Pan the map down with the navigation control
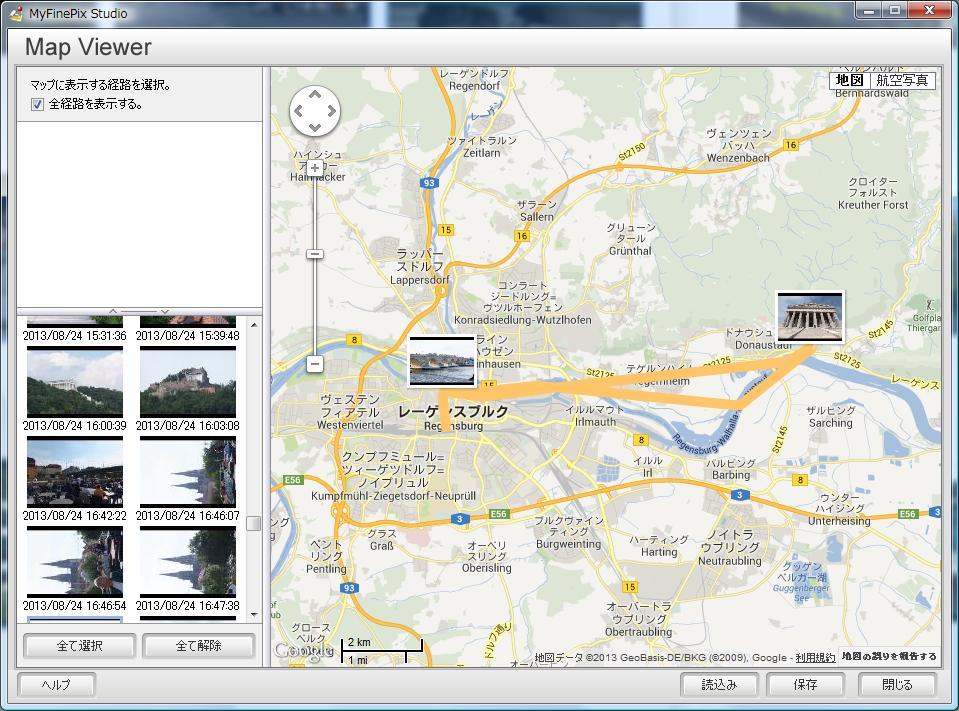This screenshot has height=711, width=959. pos(315,127)
